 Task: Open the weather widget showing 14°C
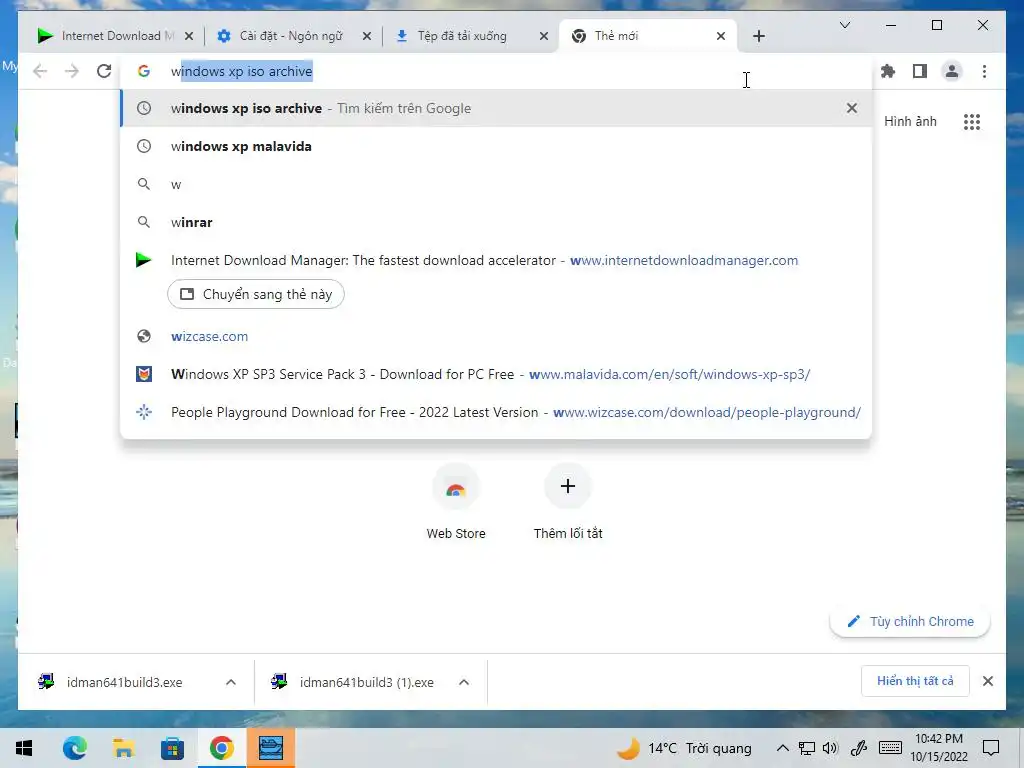point(684,748)
